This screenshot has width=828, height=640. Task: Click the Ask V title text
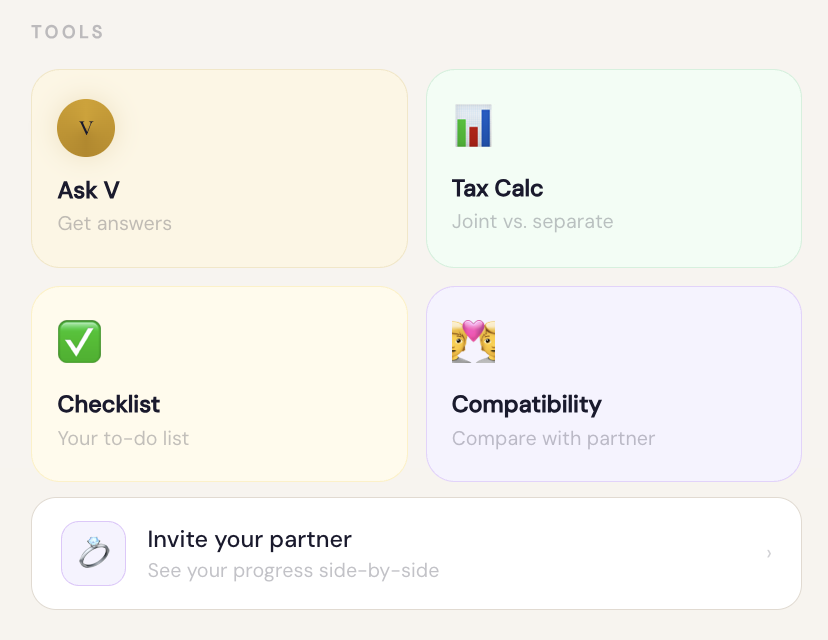[89, 190]
